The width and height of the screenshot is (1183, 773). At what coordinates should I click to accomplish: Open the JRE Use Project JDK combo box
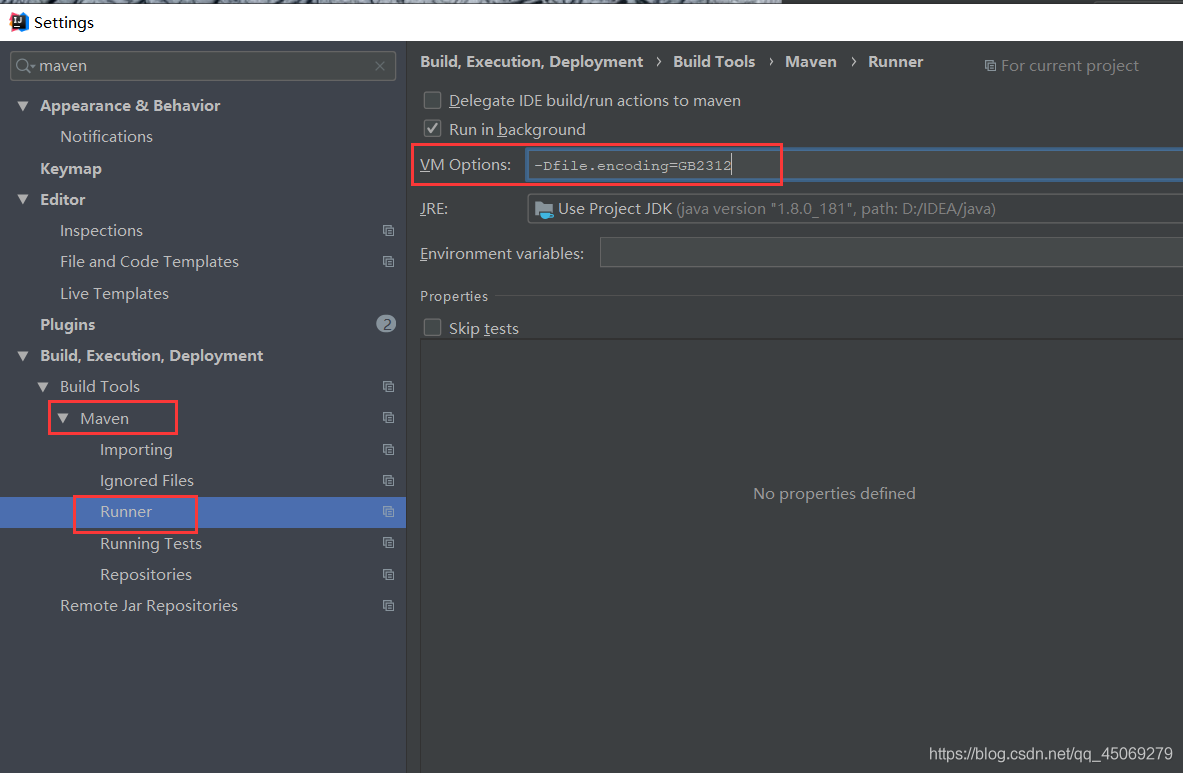[x=855, y=209]
